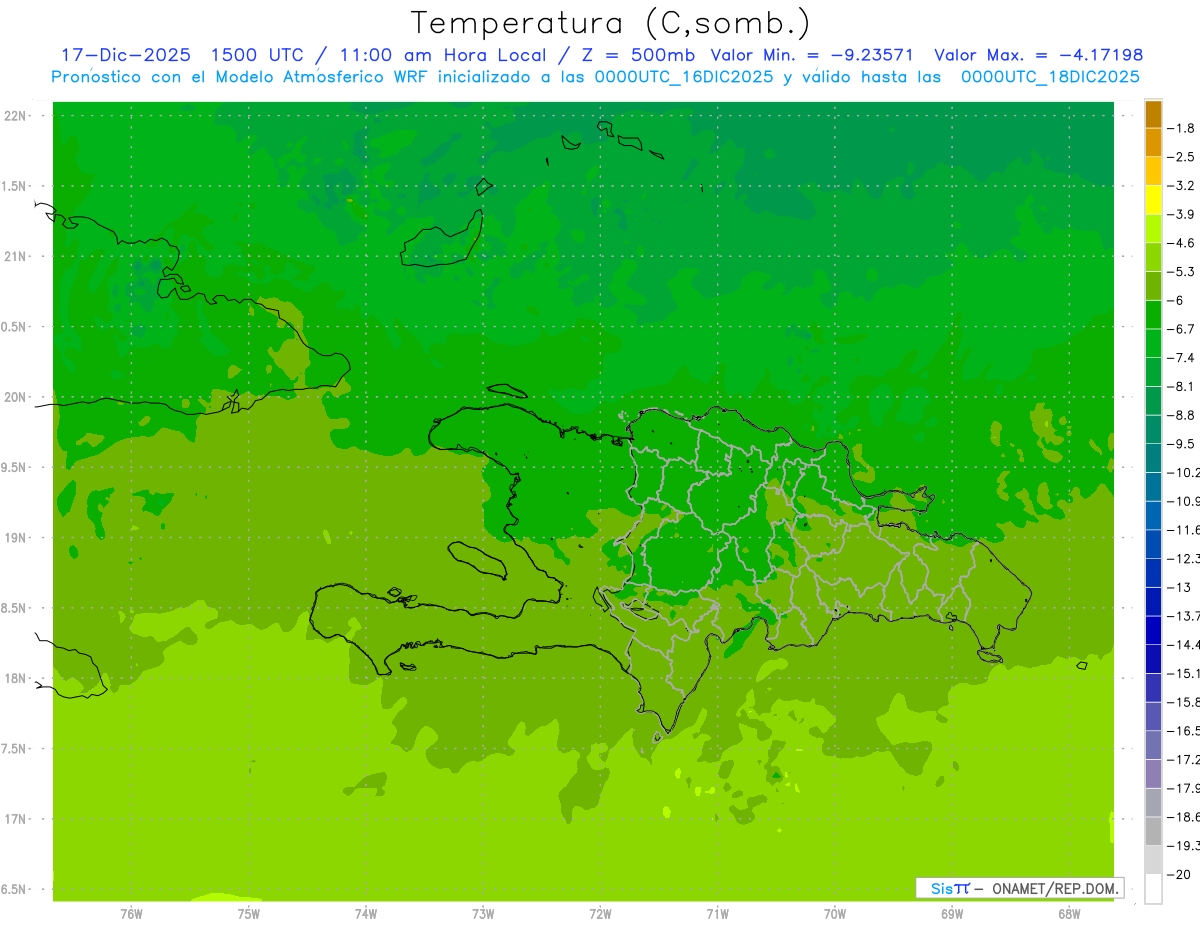This screenshot has height=927, width=1200.
Task: Click the 'Valor Max. = -4.17198' text
Action: pos(1038,55)
